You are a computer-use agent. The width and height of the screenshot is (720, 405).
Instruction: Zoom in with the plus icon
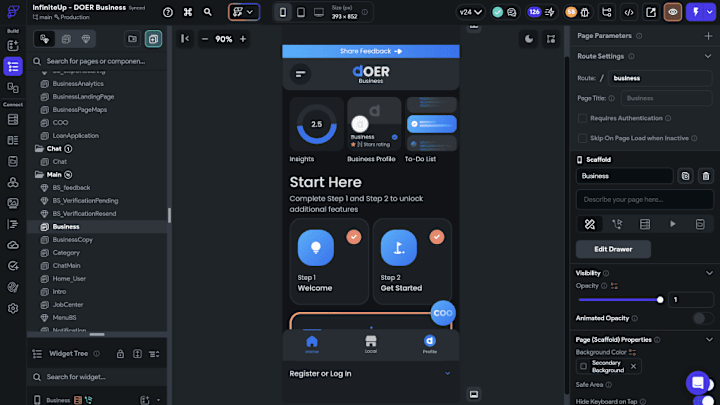(243, 39)
